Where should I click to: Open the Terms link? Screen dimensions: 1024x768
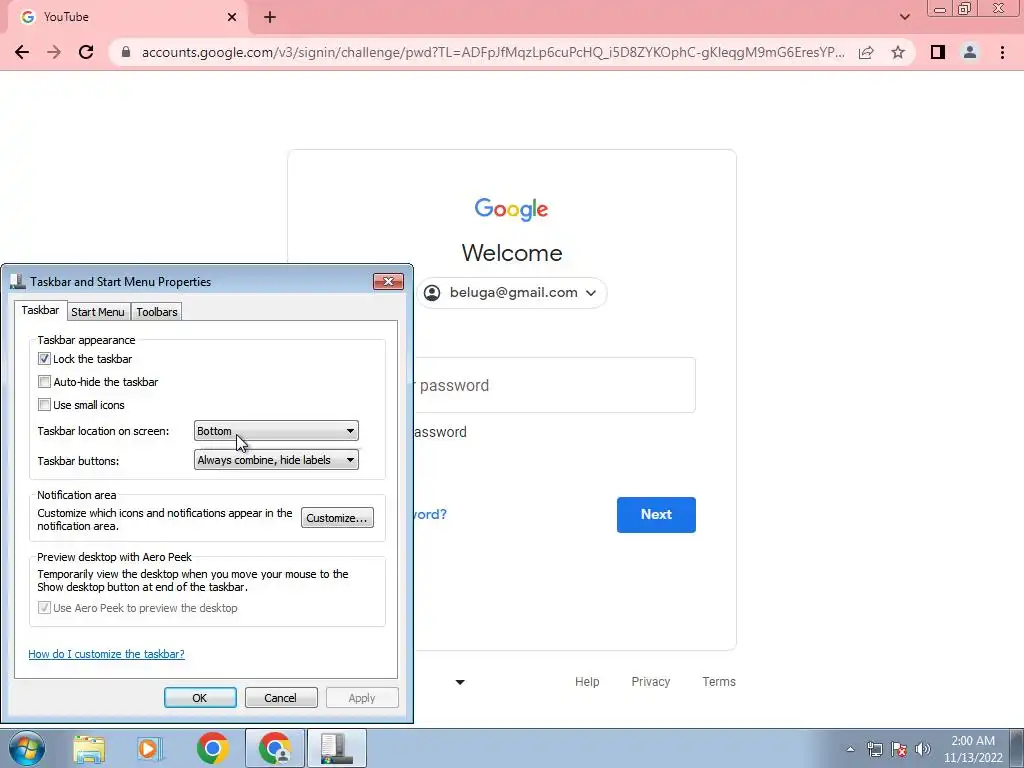pos(719,681)
